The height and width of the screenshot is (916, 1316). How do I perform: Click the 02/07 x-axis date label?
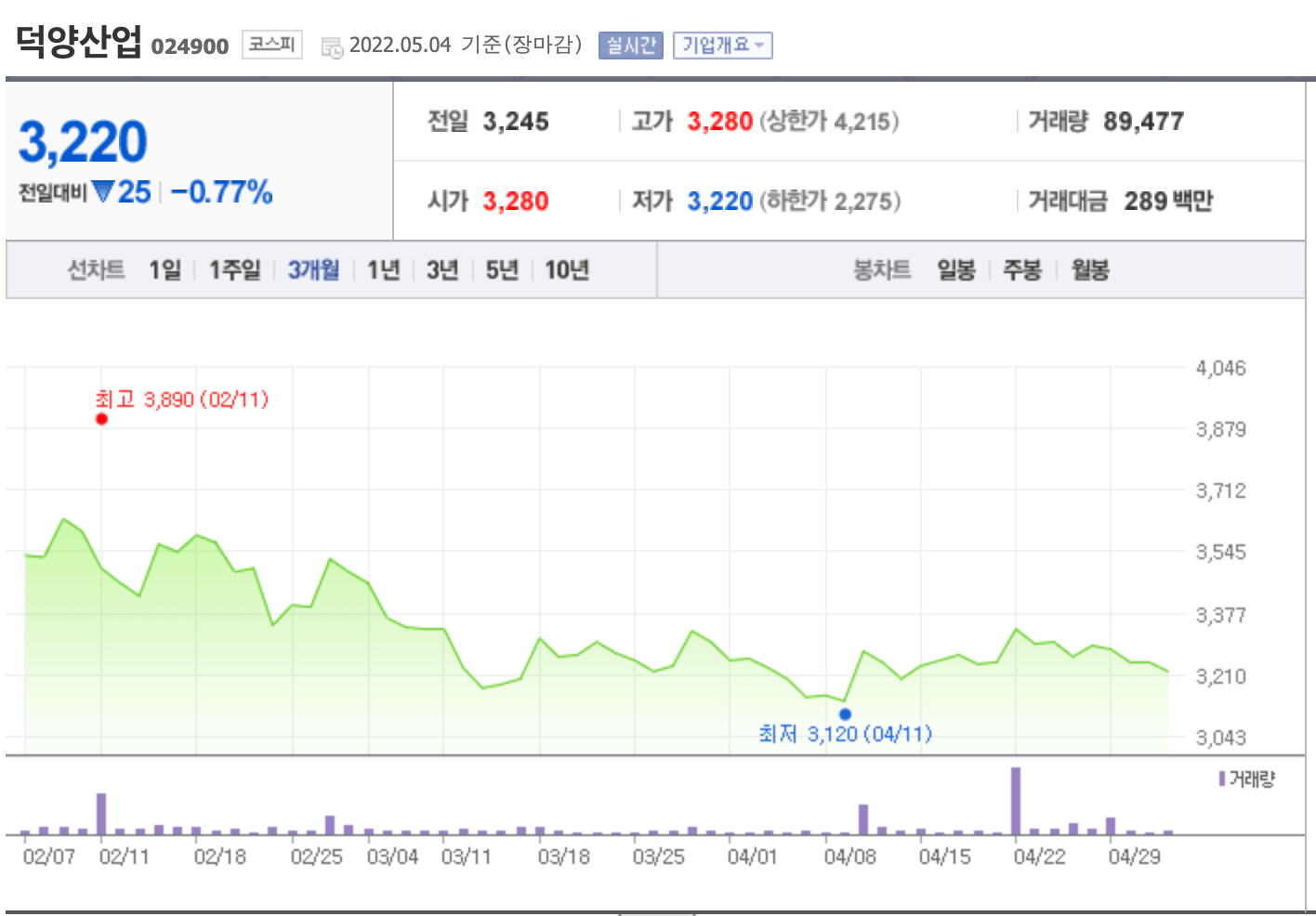[x=49, y=857]
